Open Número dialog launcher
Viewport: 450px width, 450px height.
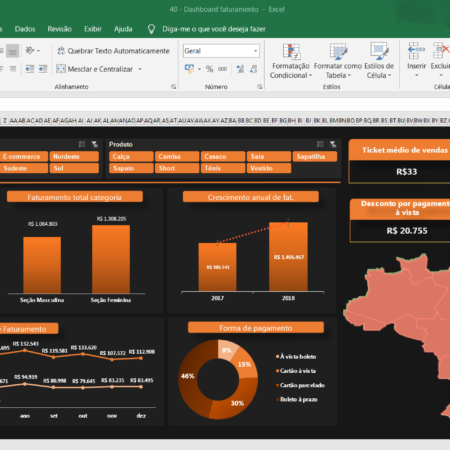point(259,87)
